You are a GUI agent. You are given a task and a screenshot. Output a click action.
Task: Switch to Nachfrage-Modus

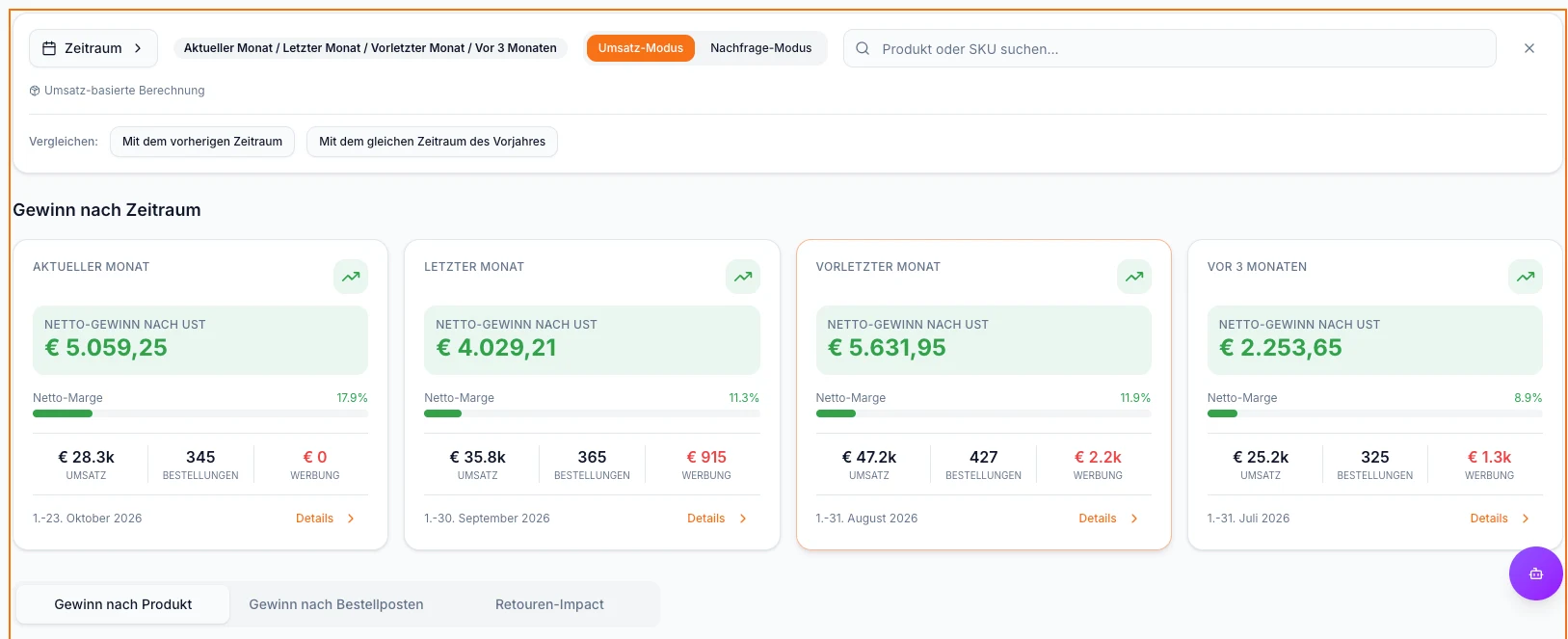[760, 48]
